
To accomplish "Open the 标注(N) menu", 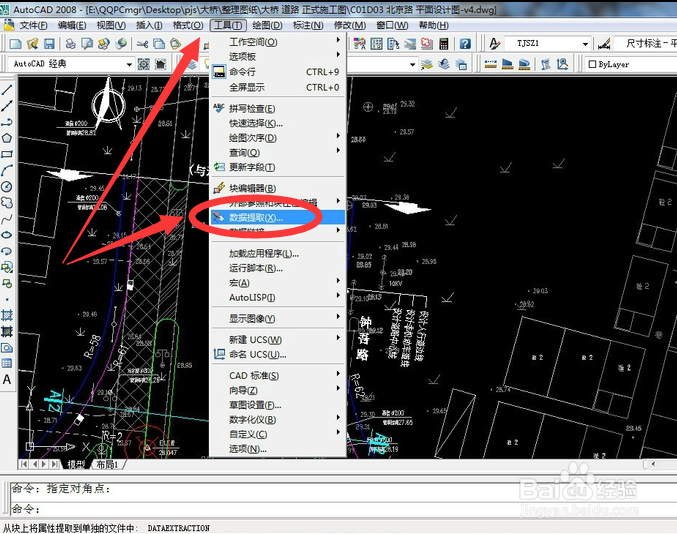I will pyautogui.click(x=308, y=25).
